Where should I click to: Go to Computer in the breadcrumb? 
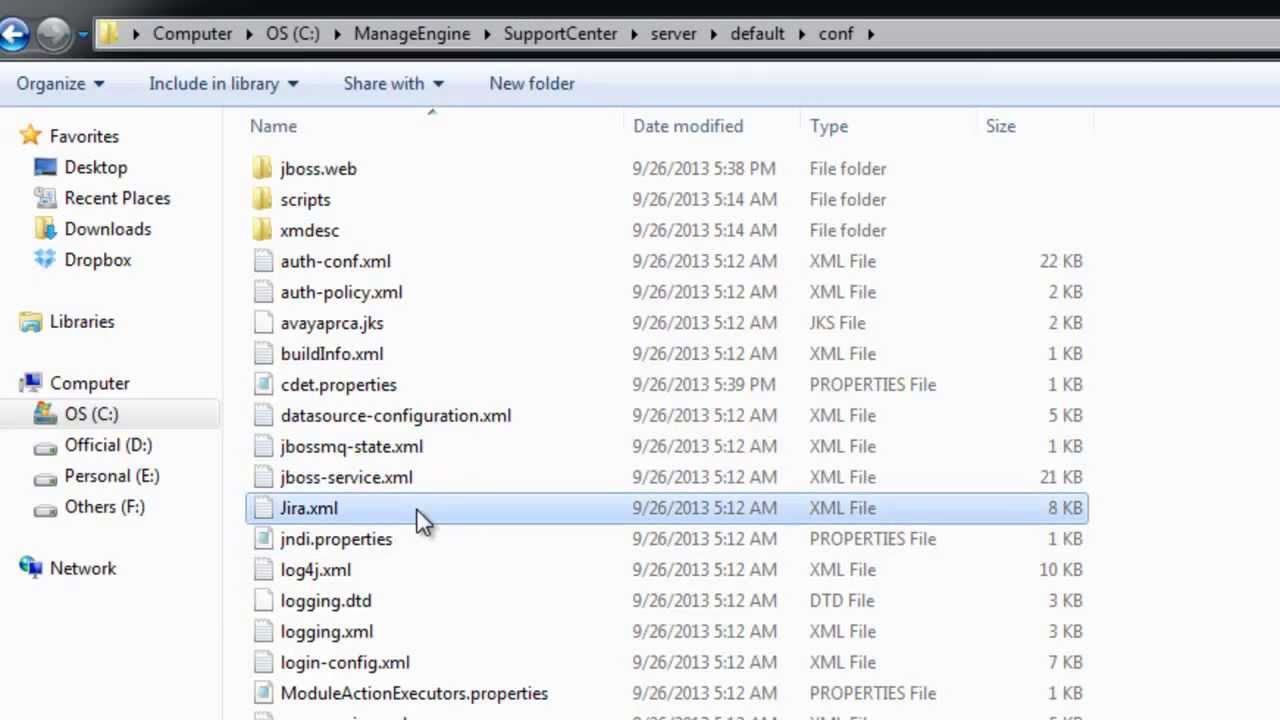pos(192,34)
